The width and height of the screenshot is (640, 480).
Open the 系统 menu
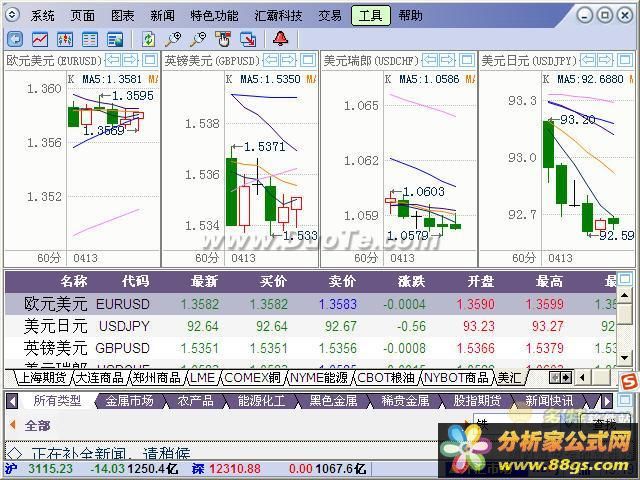[x=42, y=16]
